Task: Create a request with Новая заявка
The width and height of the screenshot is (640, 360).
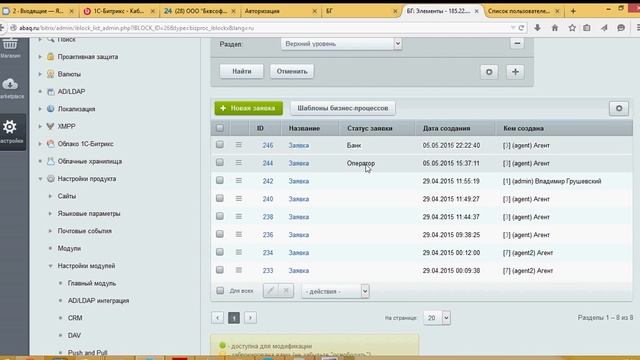Action: pyautogui.click(x=249, y=108)
